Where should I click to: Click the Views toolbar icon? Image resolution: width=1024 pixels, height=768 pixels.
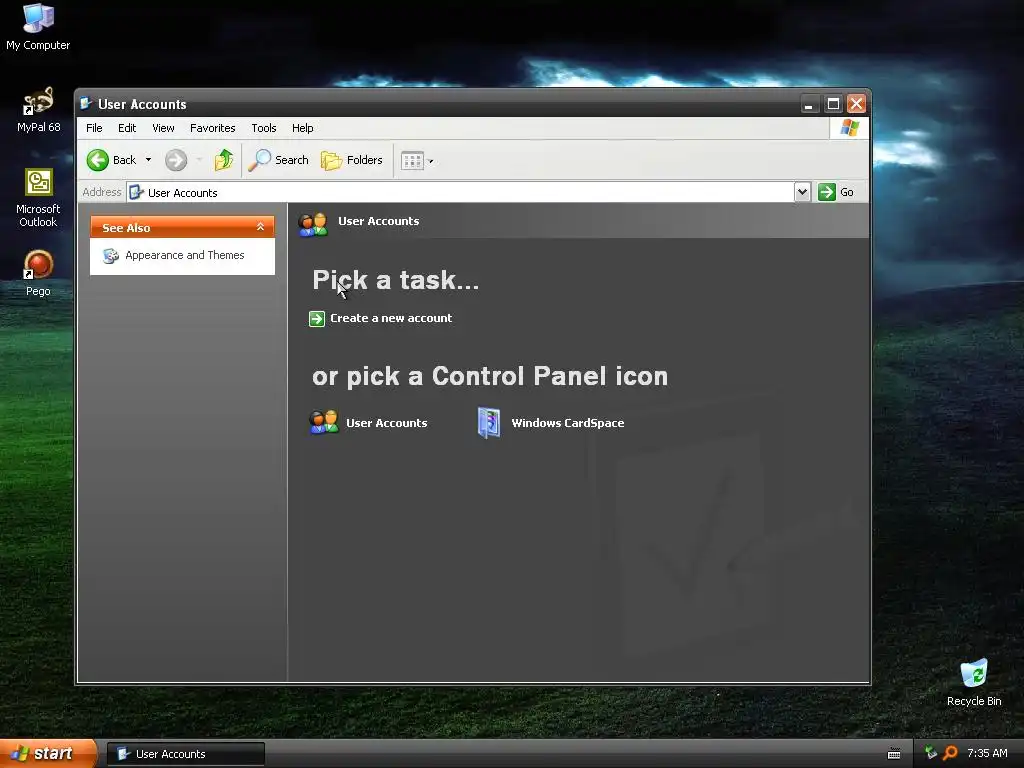[x=412, y=161]
